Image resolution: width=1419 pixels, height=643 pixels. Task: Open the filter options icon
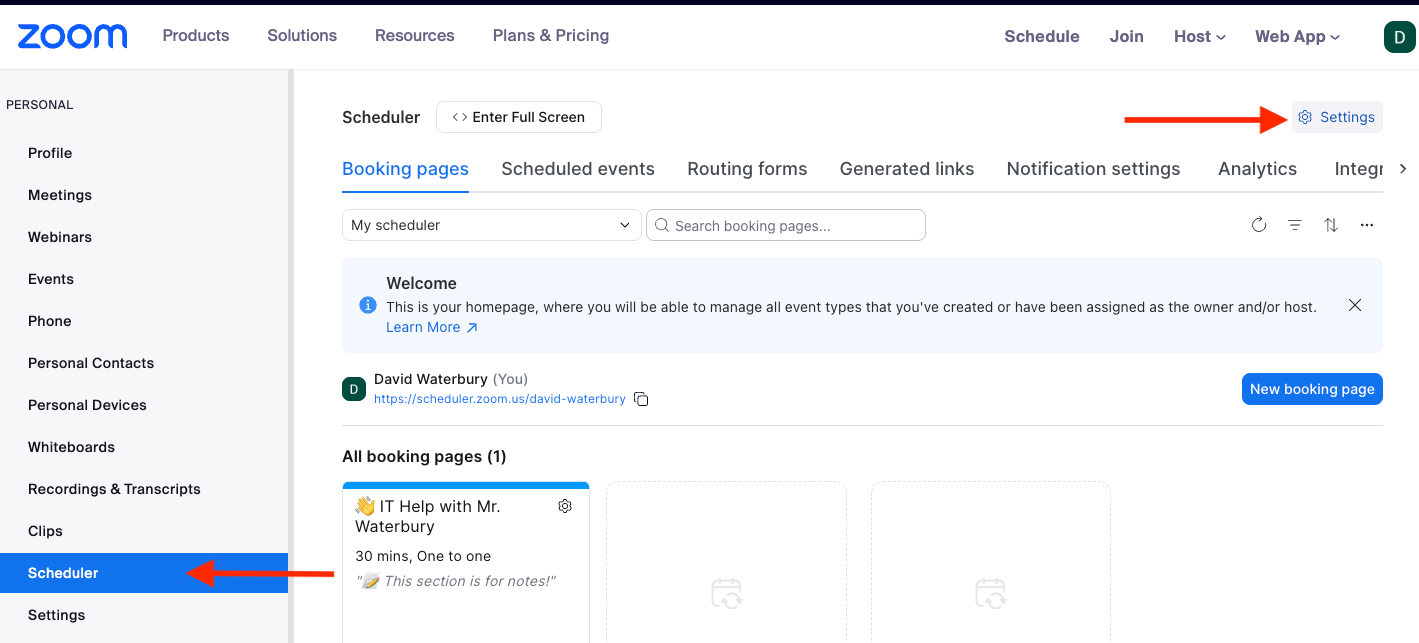(1295, 225)
